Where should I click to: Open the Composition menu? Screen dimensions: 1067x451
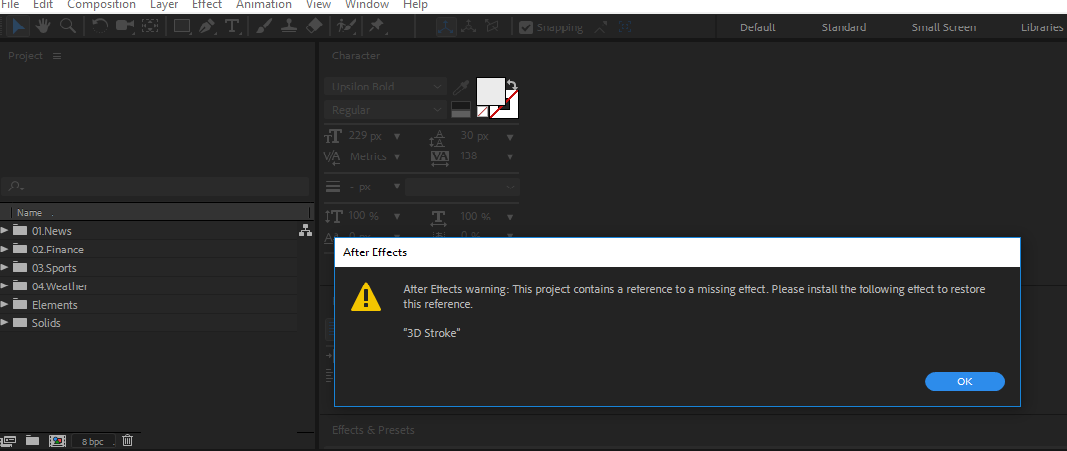pos(101,5)
